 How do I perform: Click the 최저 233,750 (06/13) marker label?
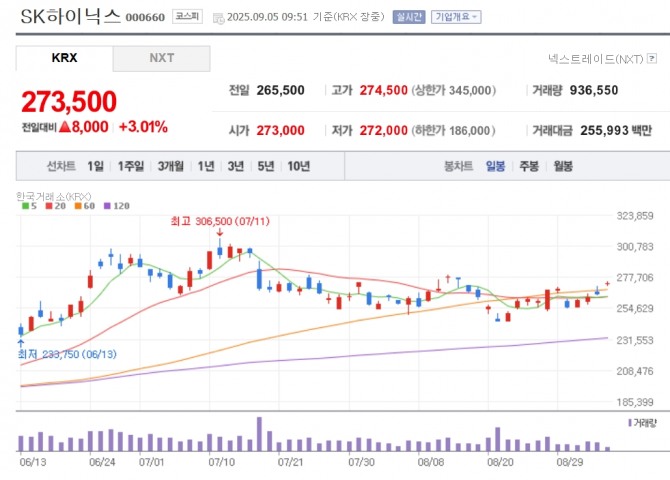pyautogui.click(x=67, y=354)
